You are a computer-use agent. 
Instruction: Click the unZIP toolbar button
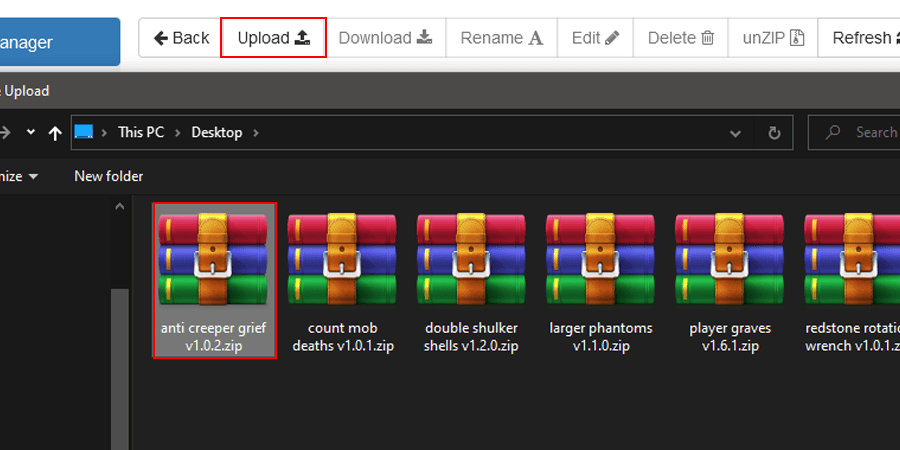tap(773, 38)
